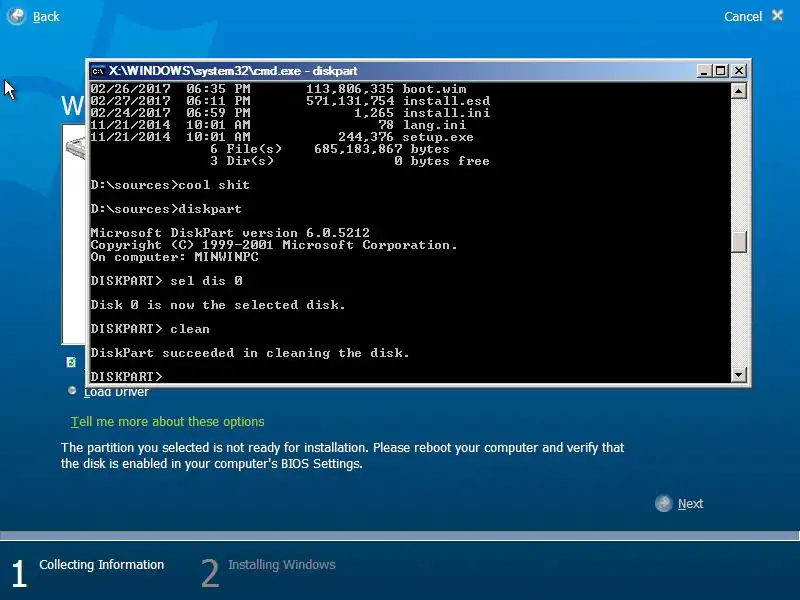This screenshot has height=600, width=800.
Task: Click 'install.esd' in the console listing
Action: pos(446,101)
